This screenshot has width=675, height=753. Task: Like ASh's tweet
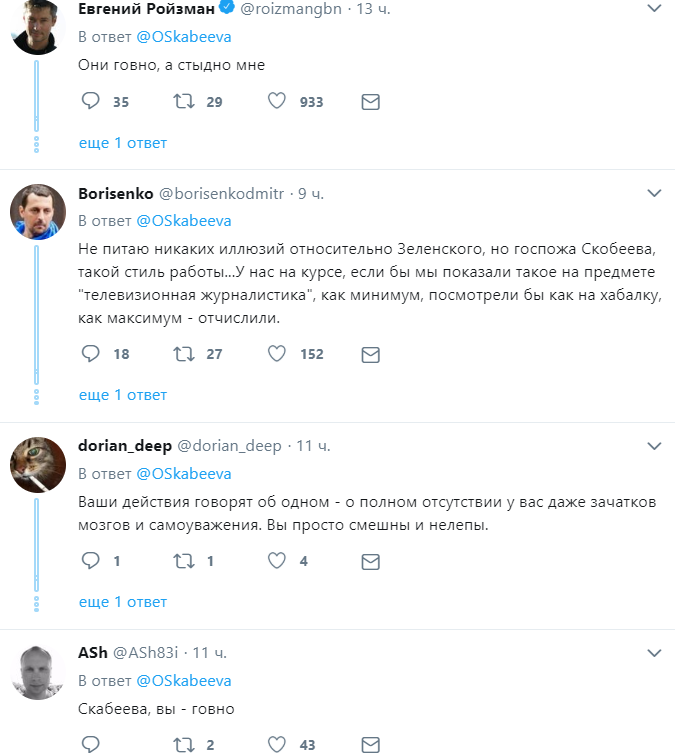[x=278, y=744]
